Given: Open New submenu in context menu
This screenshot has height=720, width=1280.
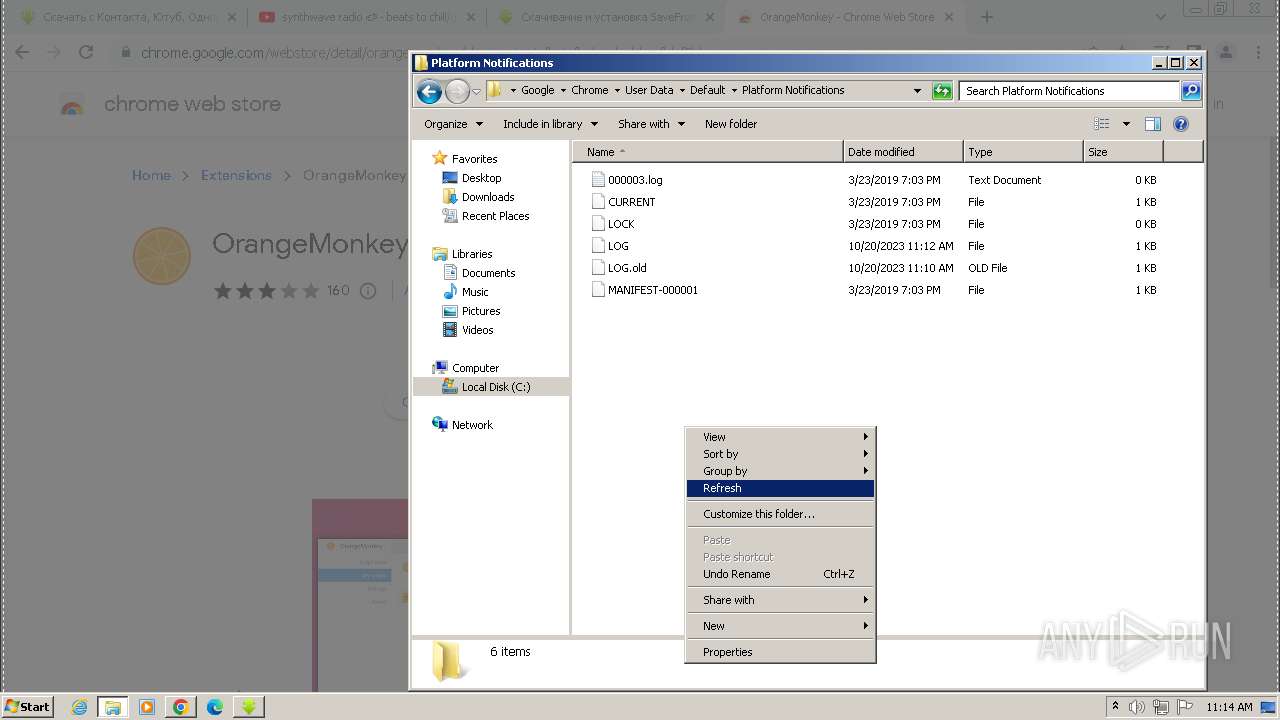Looking at the screenshot, I should point(780,626).
